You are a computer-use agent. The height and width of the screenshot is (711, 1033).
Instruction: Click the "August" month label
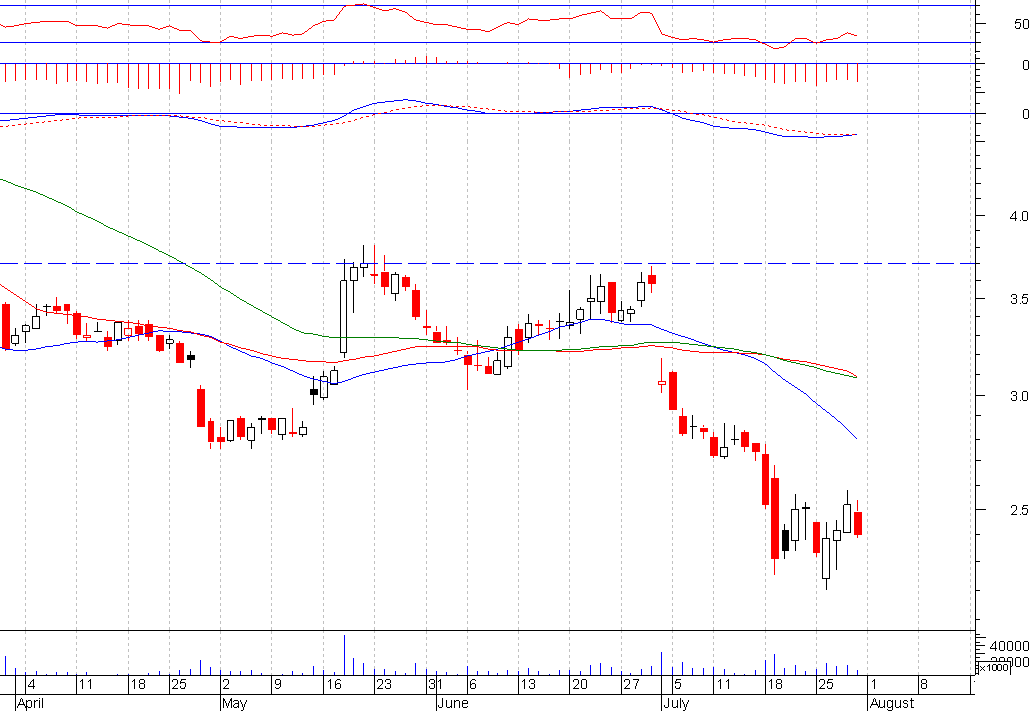pyautogui.click(x=892, y=703)
